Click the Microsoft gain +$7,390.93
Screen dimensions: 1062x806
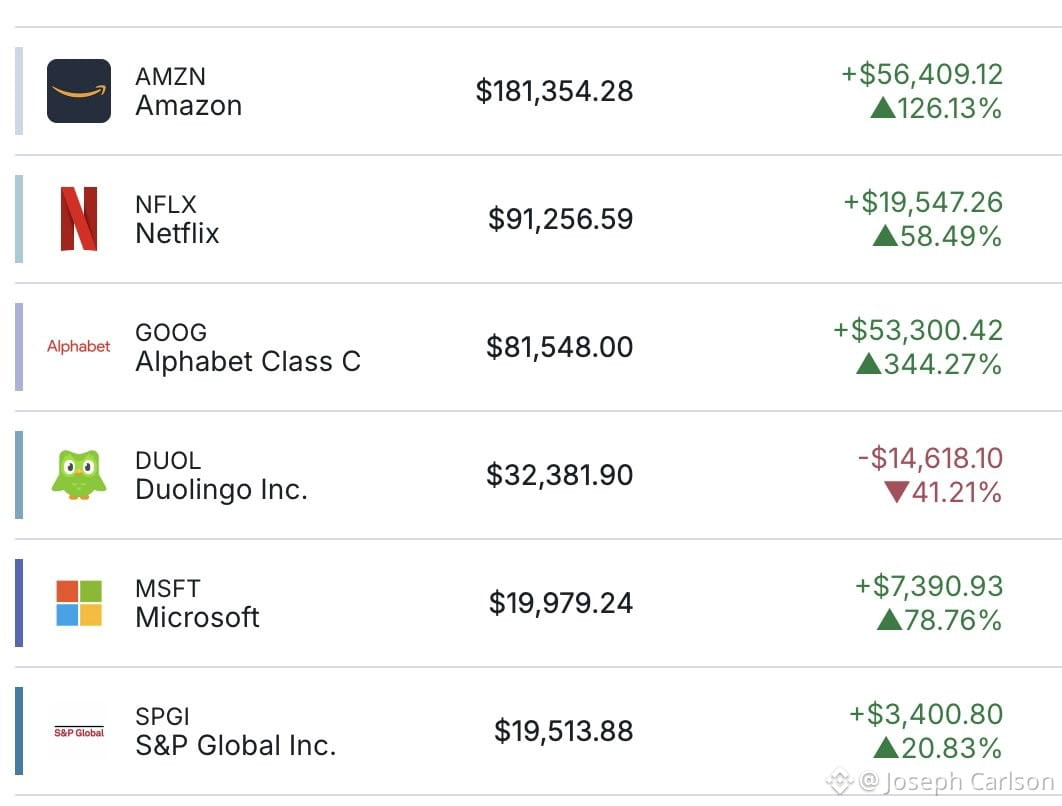tap(929, 586)
